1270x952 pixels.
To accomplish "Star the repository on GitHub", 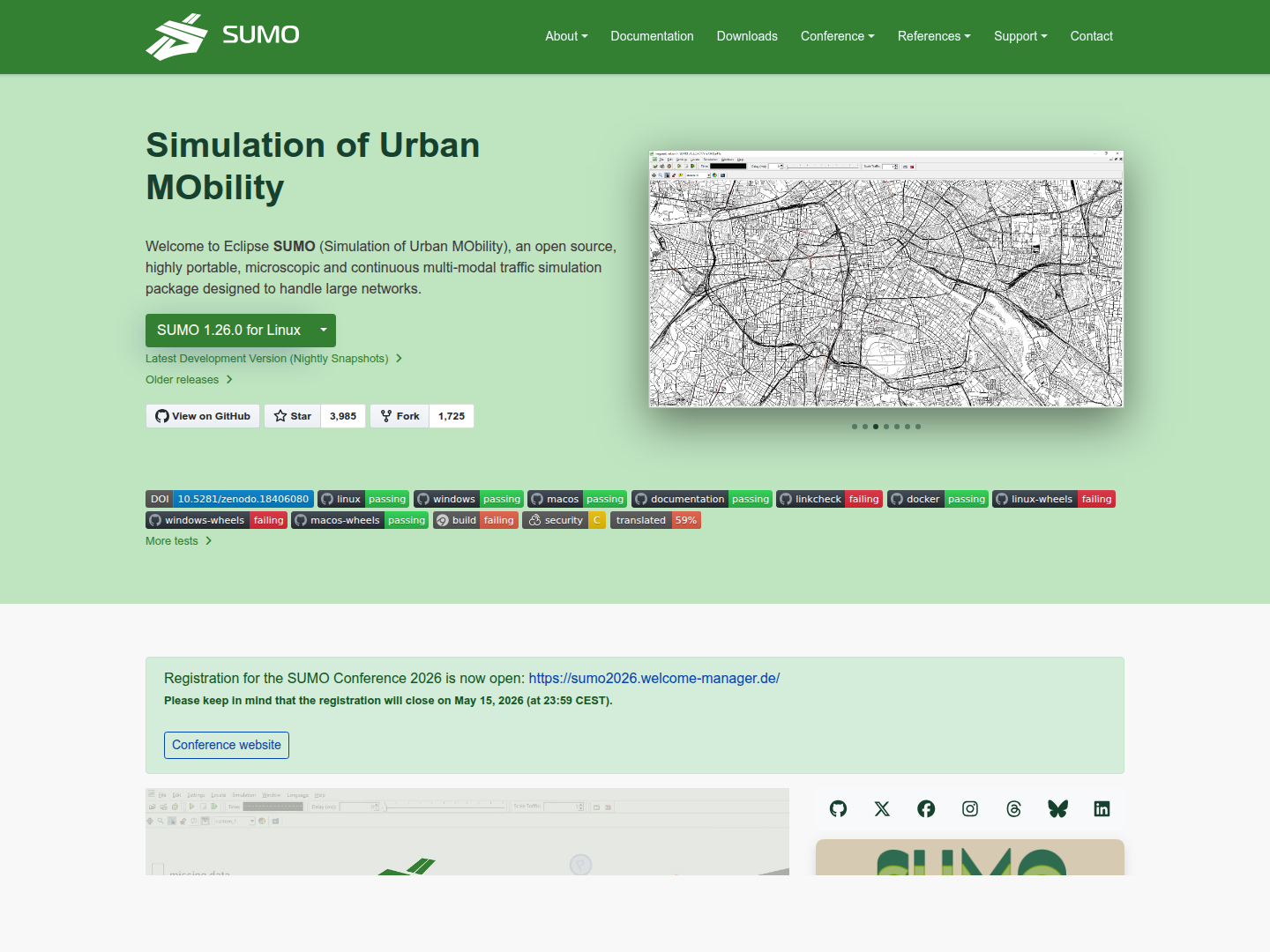I will (293, 416).
